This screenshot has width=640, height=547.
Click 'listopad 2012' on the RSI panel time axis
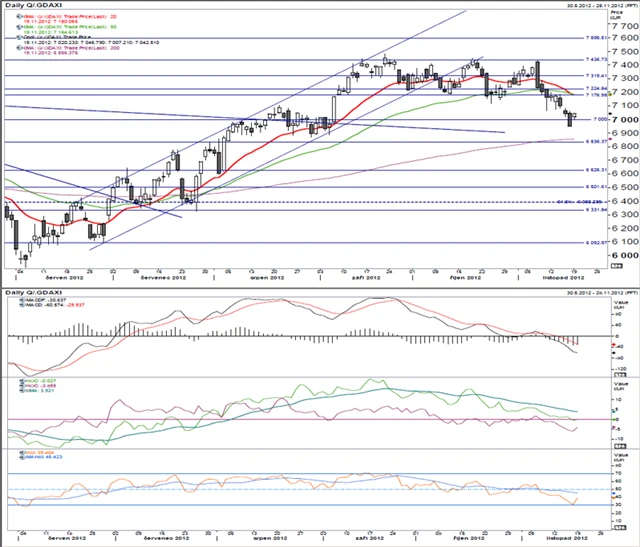click(567, 538)
